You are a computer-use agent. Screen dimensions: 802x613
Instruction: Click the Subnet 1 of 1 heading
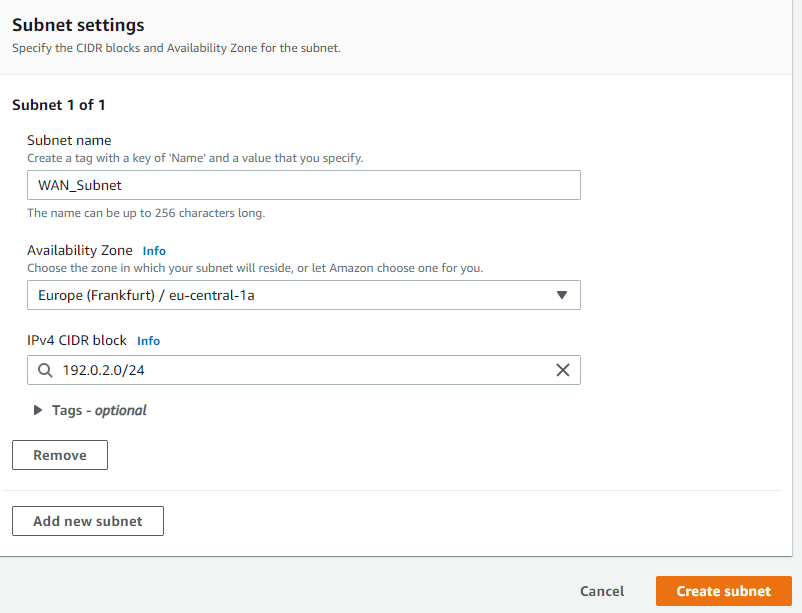click(59, 105)
